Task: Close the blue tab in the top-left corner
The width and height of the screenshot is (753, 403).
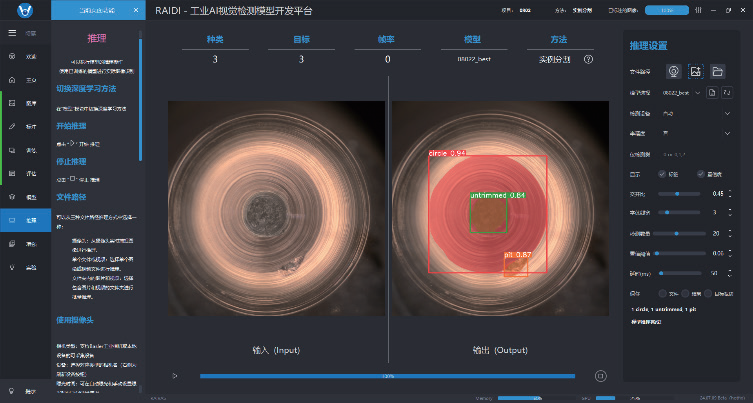Action: click(x=136, y=10)
